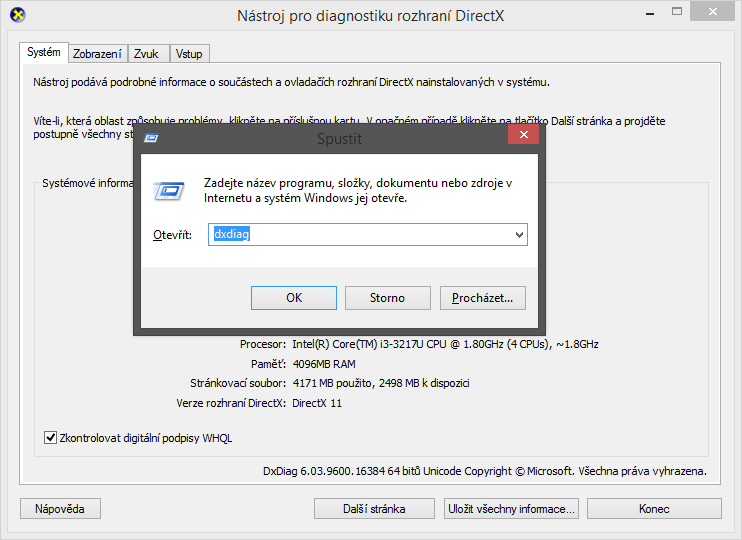Image resolution: width=742 pixels, height=540 pixels.
Task: Go to the Vstup tab
Action: (x=189, y=54)
